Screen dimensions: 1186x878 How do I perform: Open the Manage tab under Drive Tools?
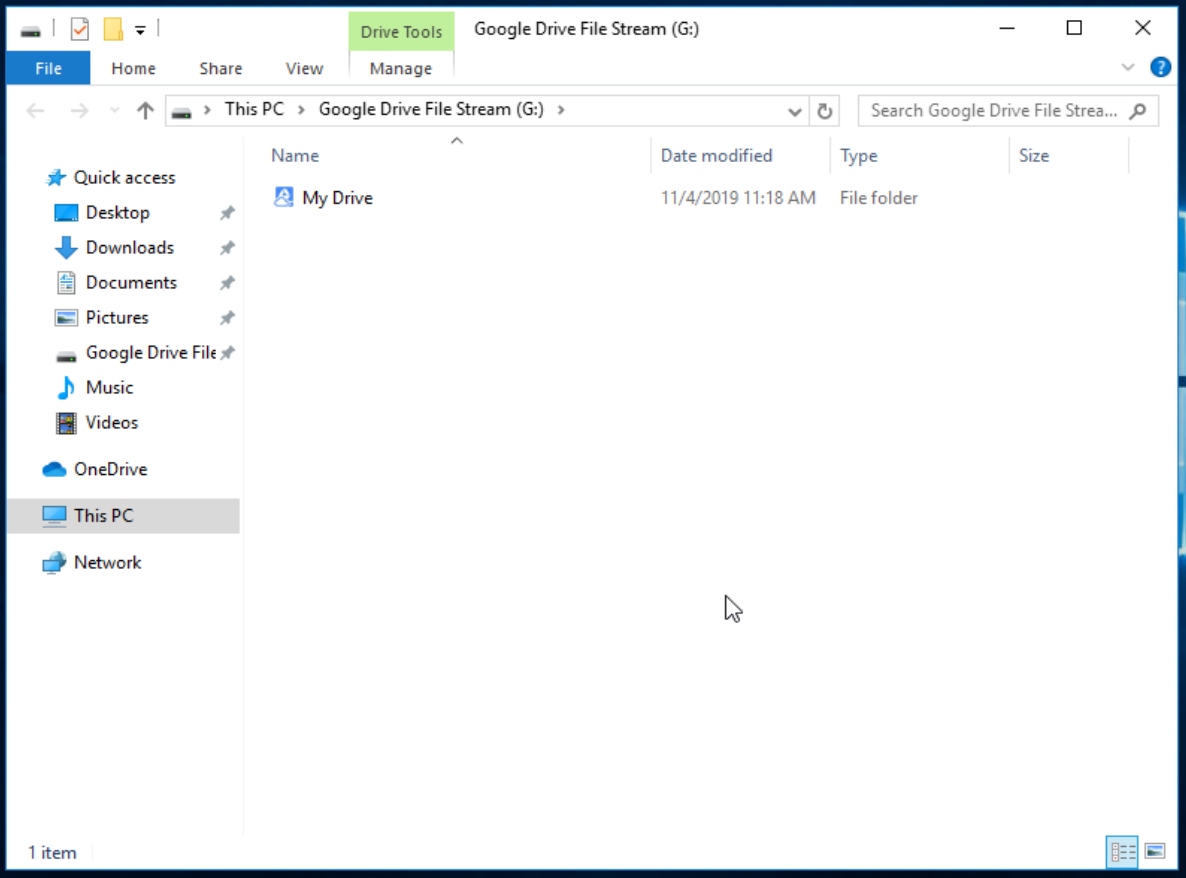tap(401, 68)
